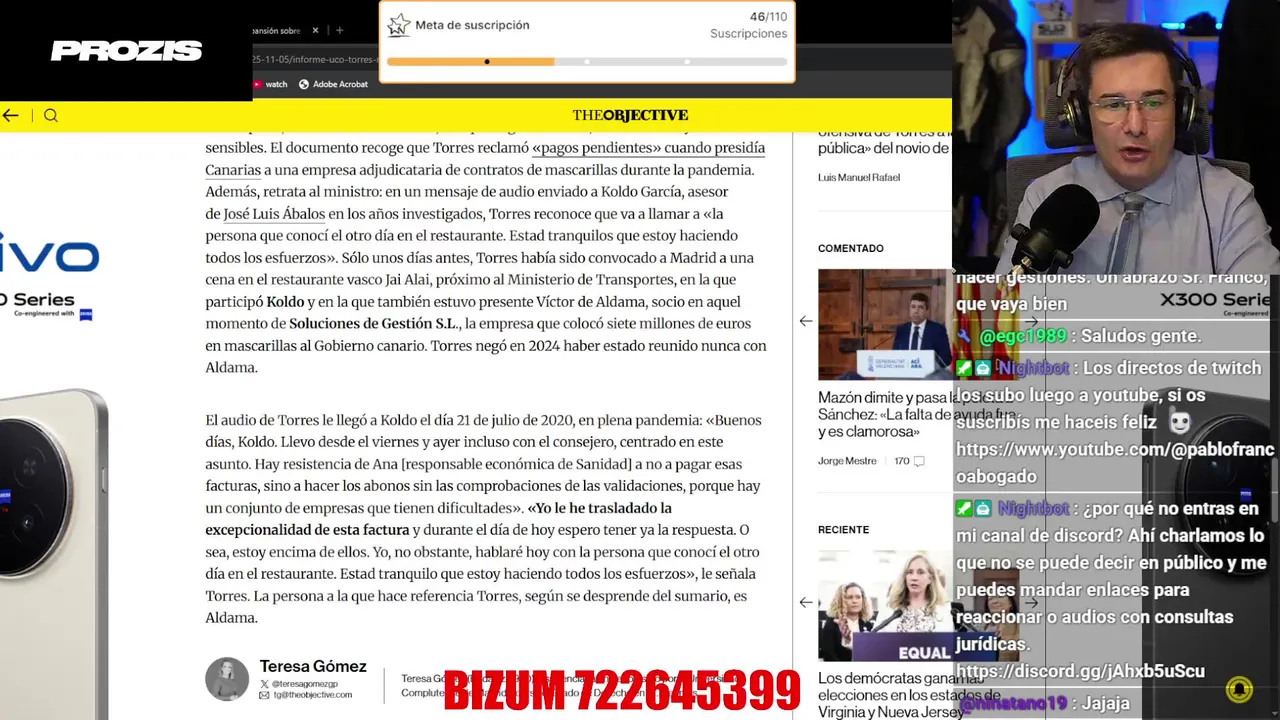1280x720 pixels.
Task: Open the search magnifier in the yellow header
Action: point(51,116)
